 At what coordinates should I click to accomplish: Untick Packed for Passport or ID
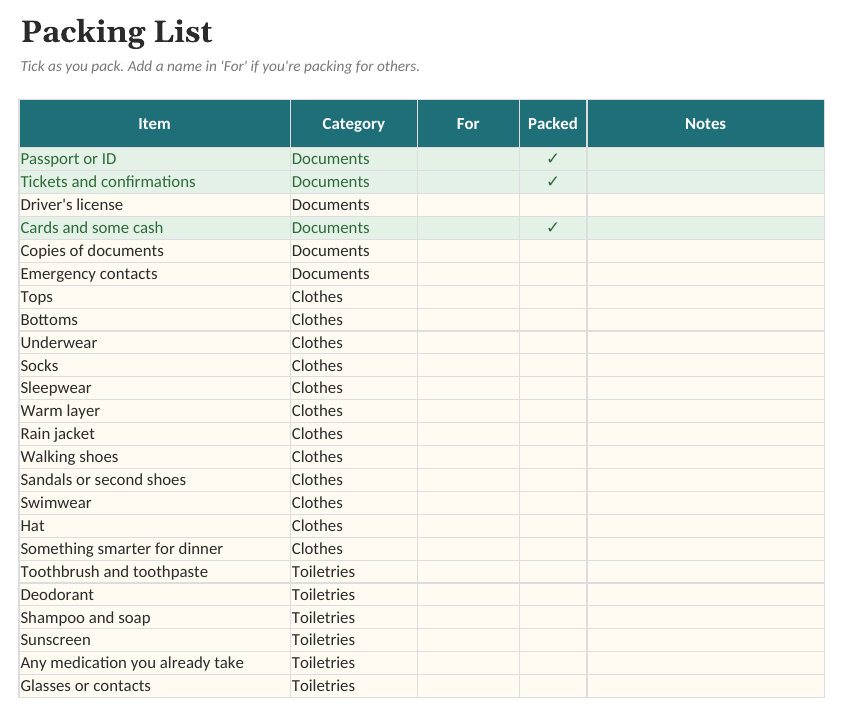(553, 159)
